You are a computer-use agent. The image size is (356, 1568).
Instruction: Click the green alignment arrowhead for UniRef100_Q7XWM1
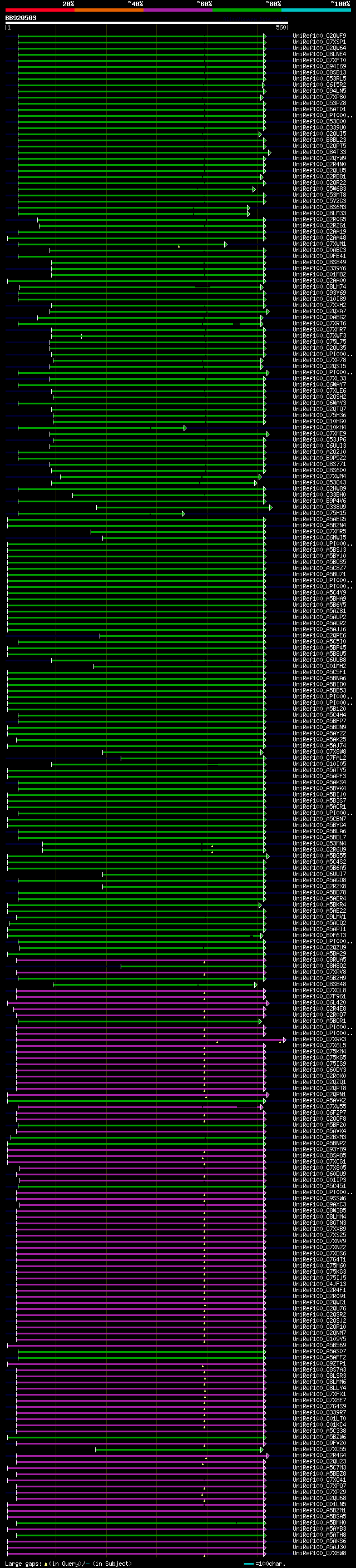click(226, 244)
